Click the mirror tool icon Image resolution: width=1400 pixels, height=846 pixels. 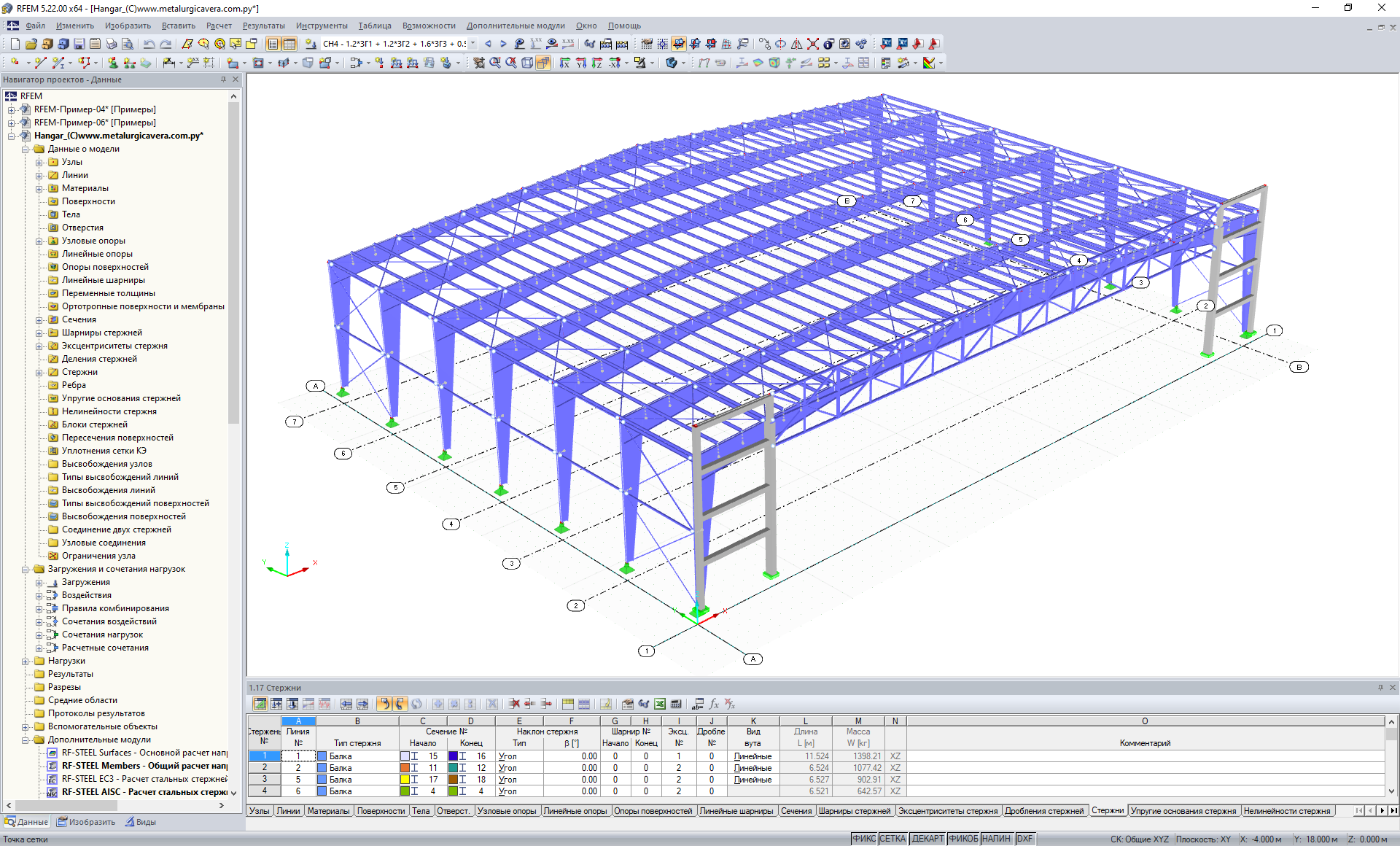point(796,44)
